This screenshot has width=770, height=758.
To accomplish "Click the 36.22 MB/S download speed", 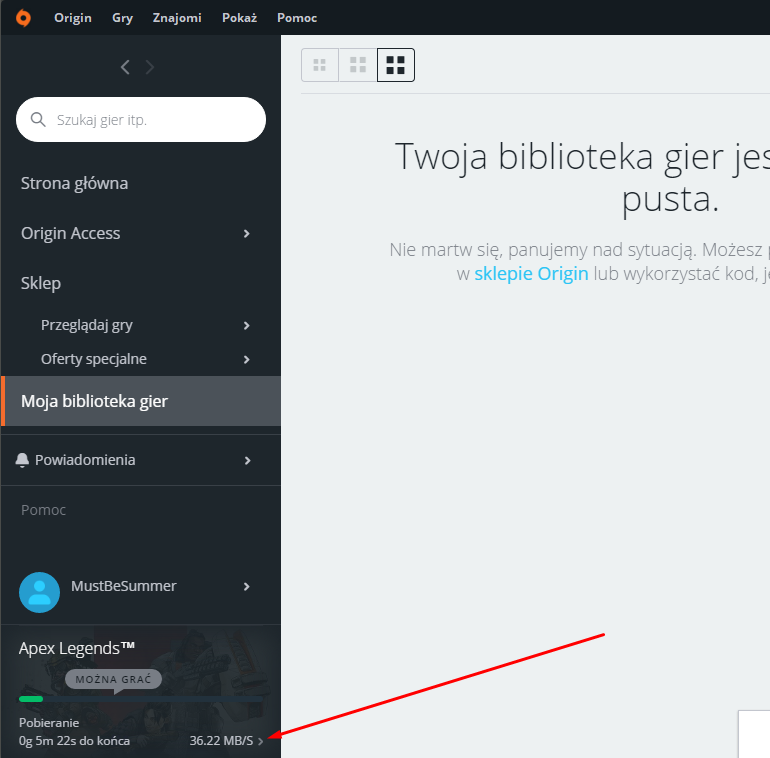I will 221,740.
